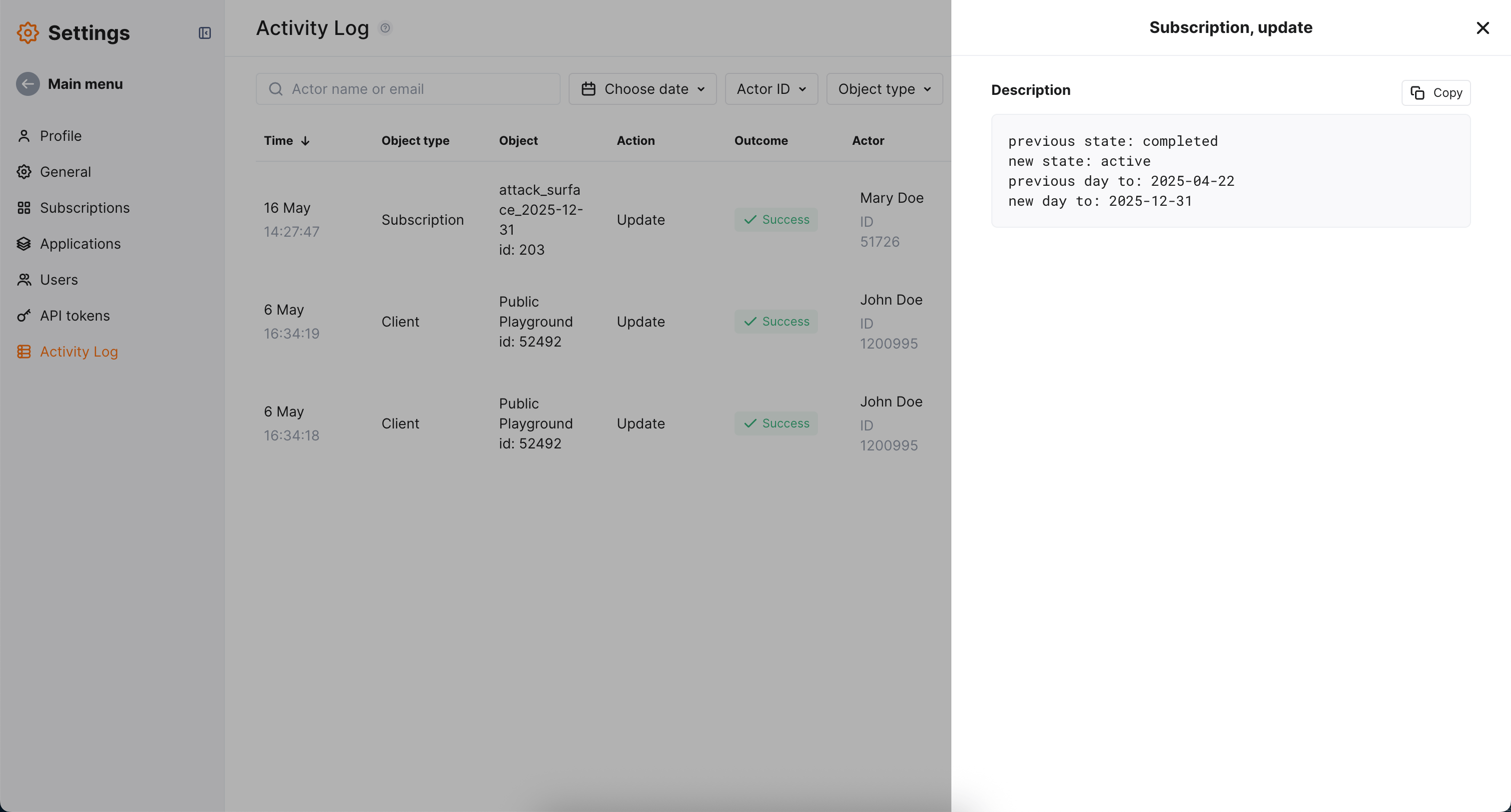Viewport: 1511px width, 812px height.
Task: Click the Activity Log help icon
Action: (385, 28)
